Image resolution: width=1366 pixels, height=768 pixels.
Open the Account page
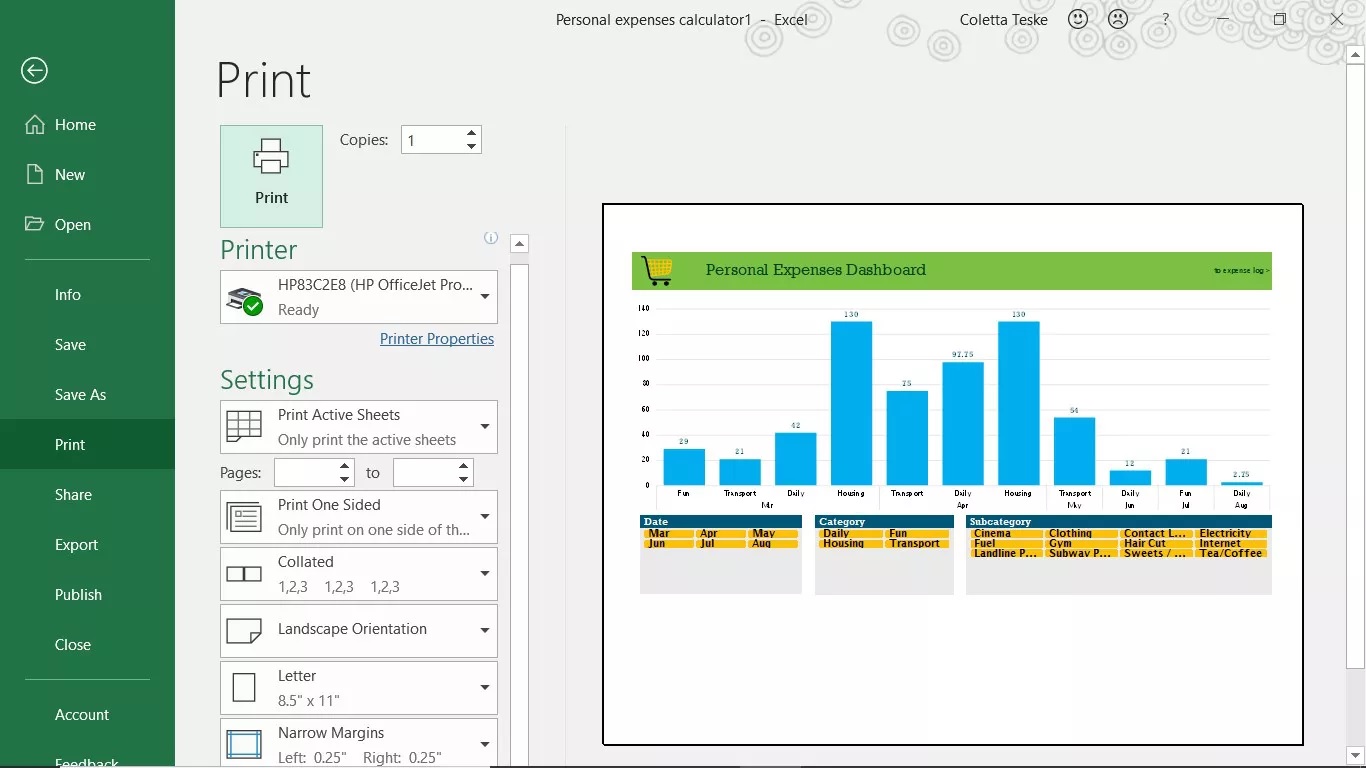pos(82,715)
